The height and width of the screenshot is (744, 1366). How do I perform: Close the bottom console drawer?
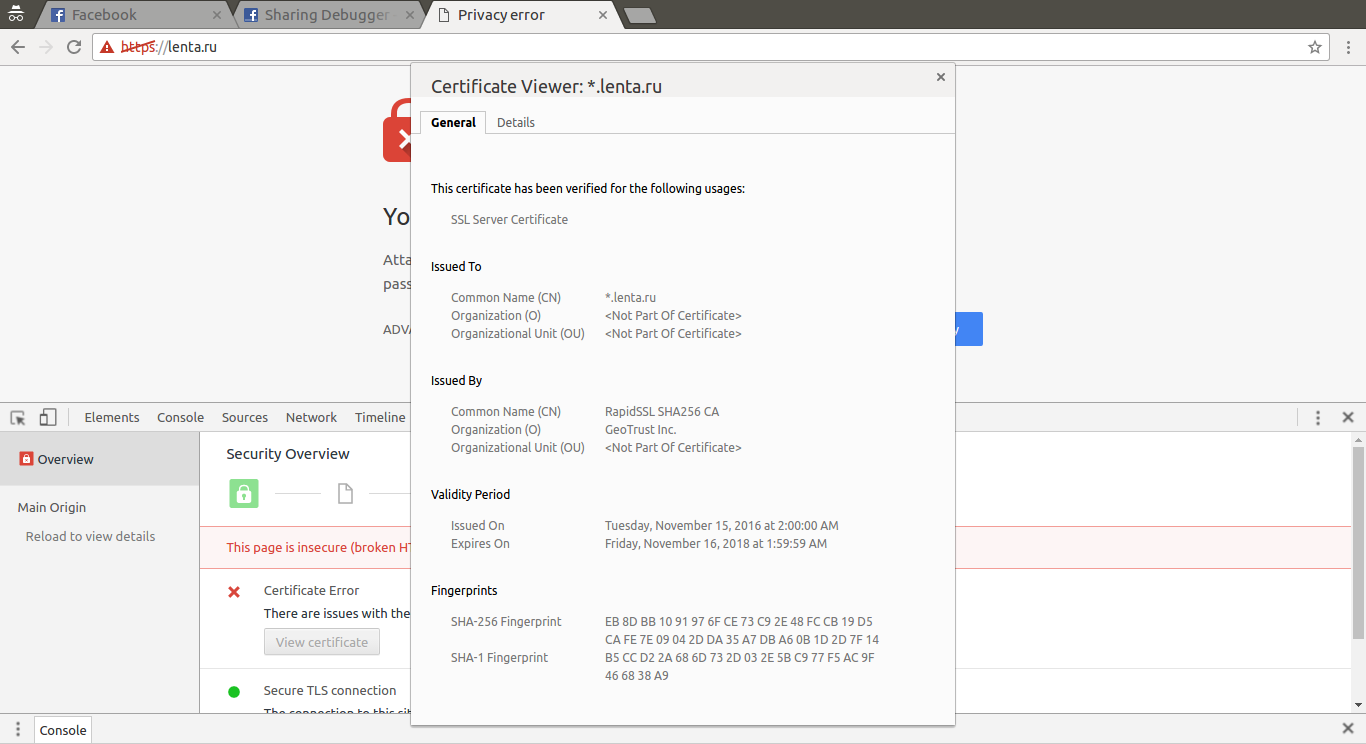[1348, 729]
